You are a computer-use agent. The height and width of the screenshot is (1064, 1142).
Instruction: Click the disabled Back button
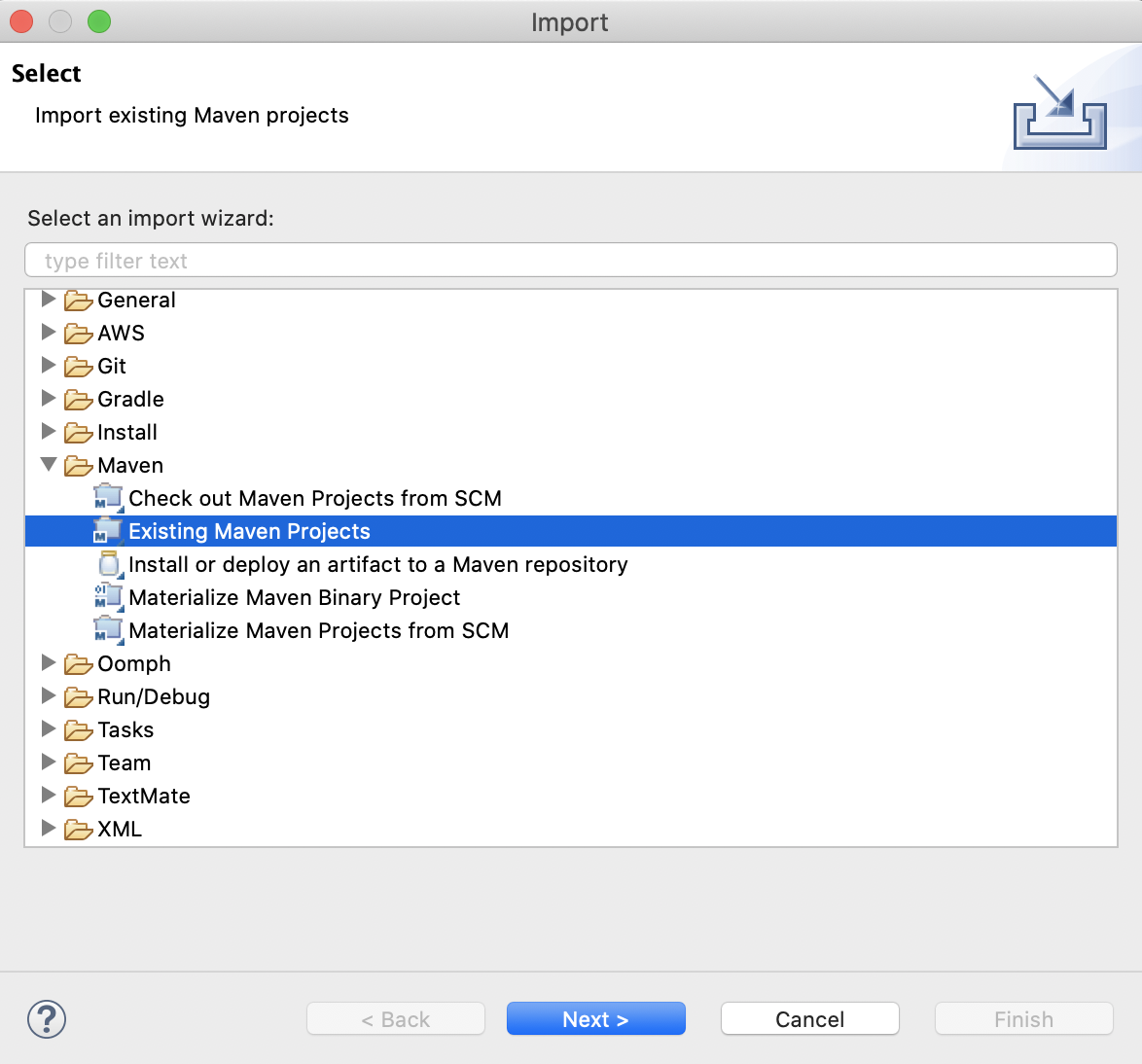[x=396, y=1019]
